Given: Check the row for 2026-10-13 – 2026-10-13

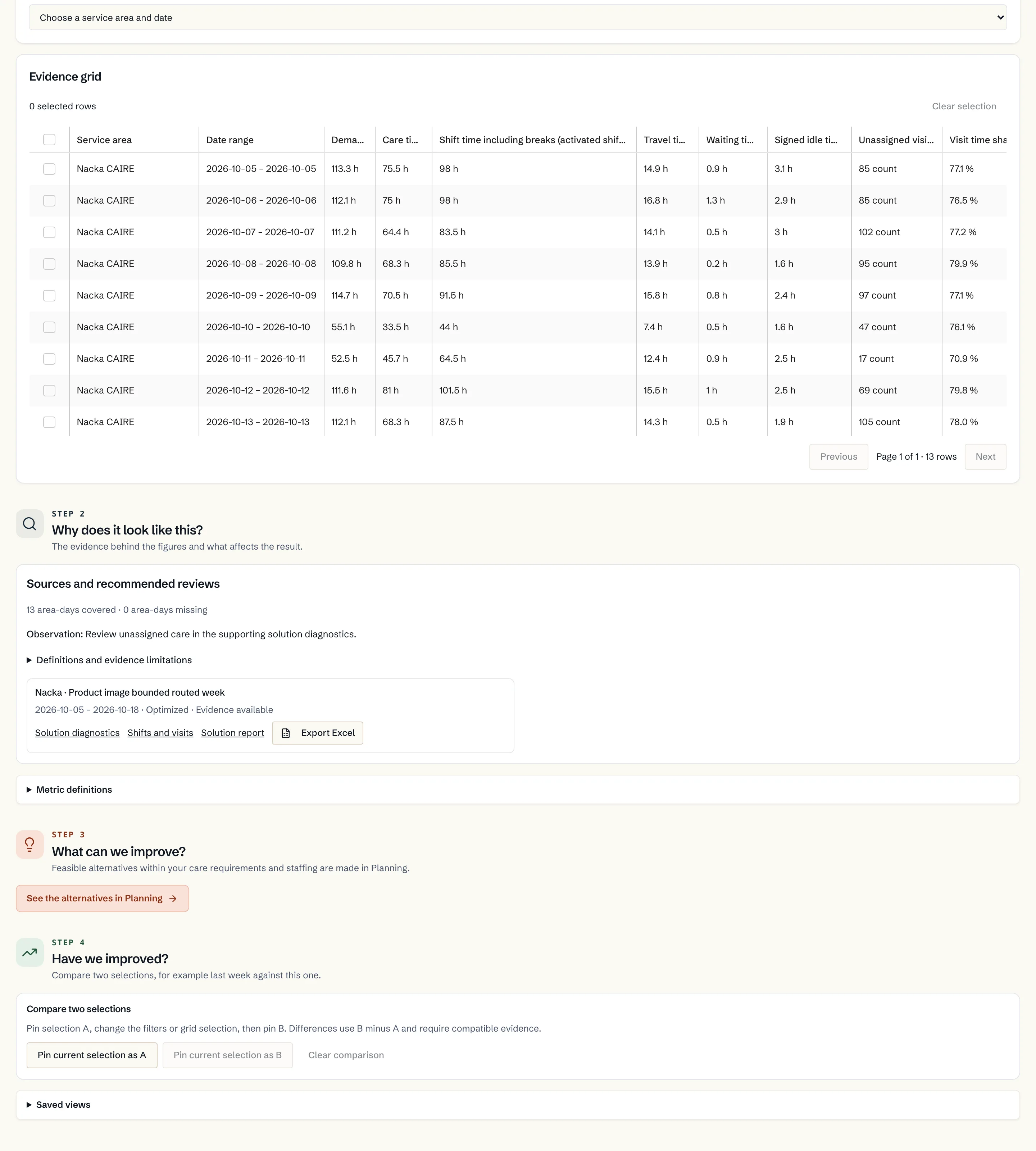Looking at the screenshot, I should [50, 422].
